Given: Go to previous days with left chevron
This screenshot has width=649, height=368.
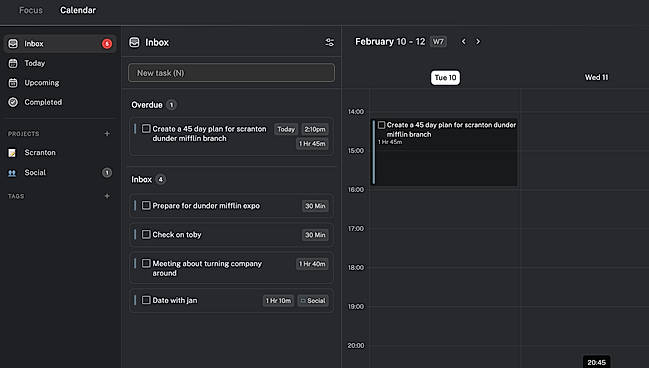Looking at the screenshot, I should coord(464,41).
